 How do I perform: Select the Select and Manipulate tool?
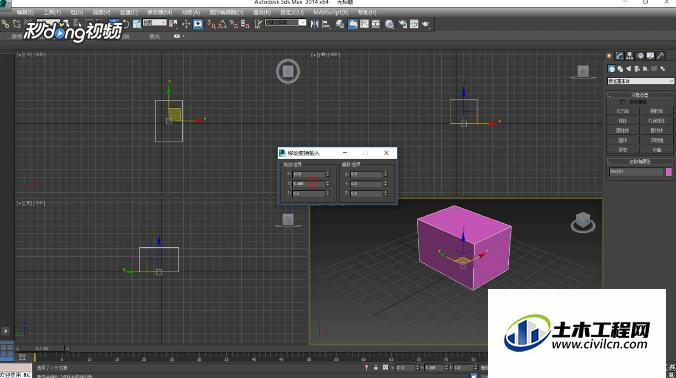(x=186, y=24)
